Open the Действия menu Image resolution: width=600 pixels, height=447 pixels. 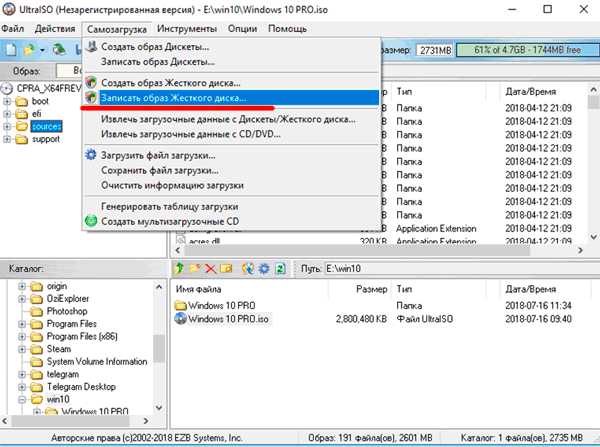click(x=55, y=29)
